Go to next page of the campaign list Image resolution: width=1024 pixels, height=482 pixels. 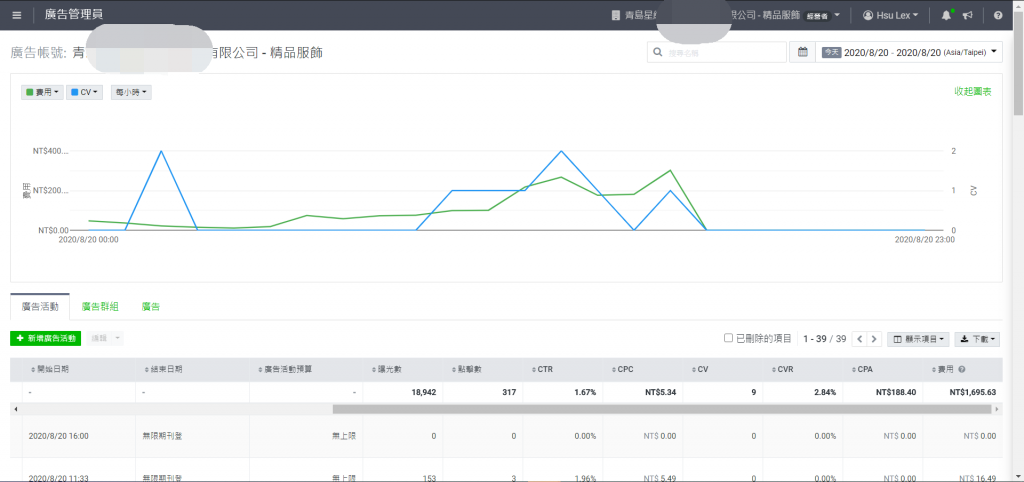click(874, 339)
